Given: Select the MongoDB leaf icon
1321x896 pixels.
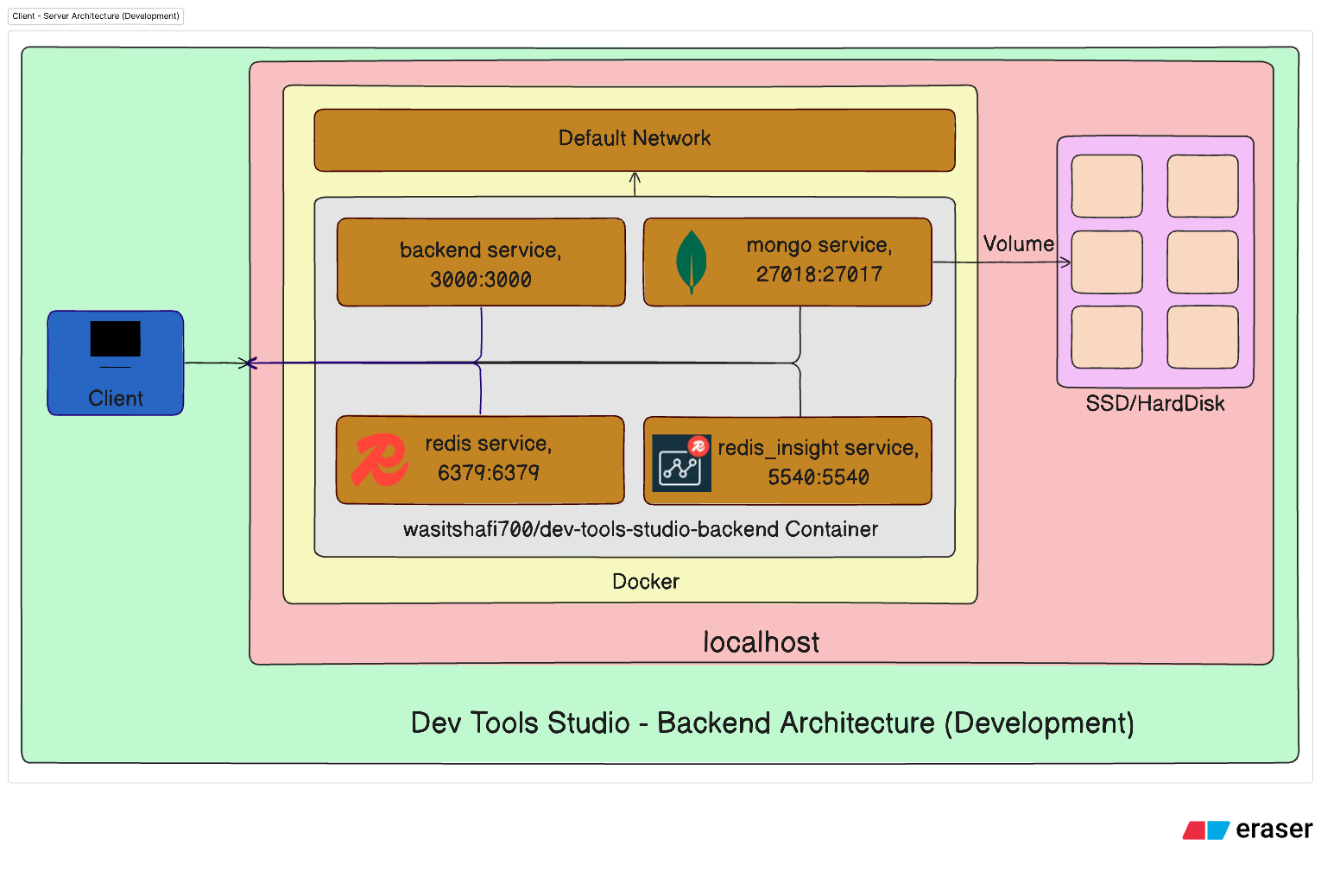Looking at the screenshot, I should tap(691, 260).
